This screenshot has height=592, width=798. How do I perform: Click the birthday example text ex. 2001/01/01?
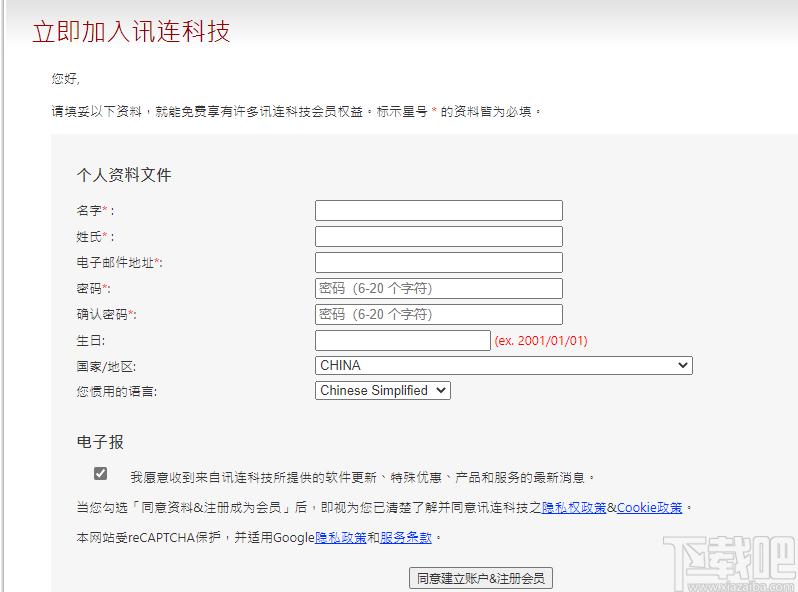(x=540, y=341)
